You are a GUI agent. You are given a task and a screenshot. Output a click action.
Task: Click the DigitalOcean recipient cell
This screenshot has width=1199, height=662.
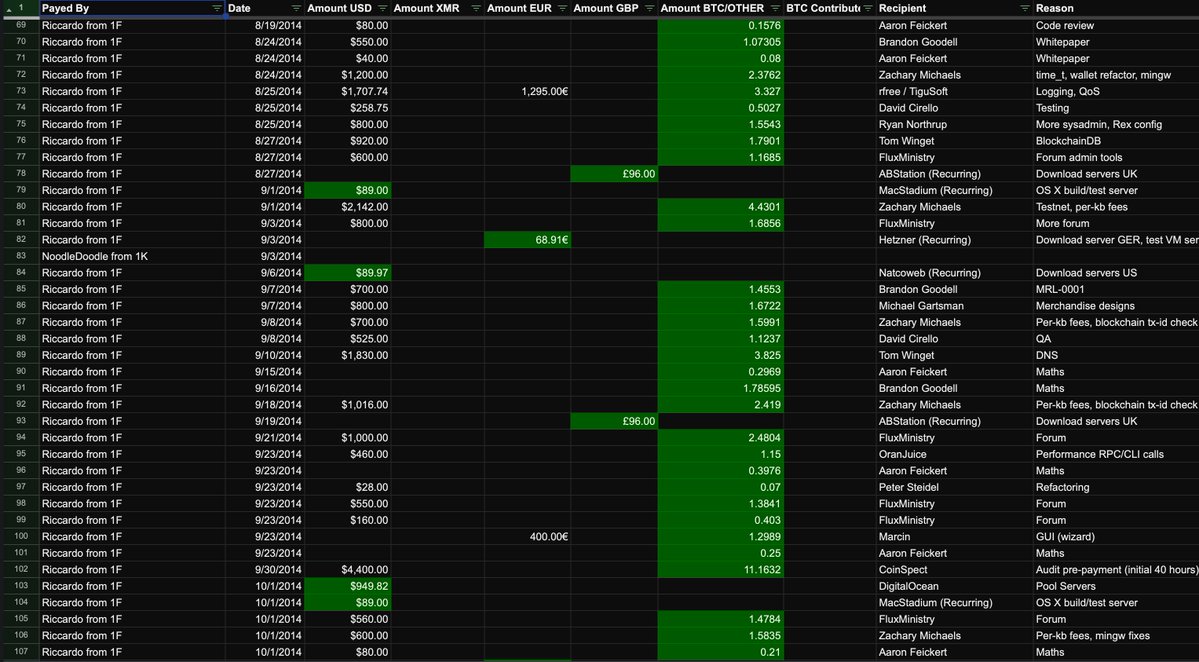pyautogui.click(x=954, y=586)
